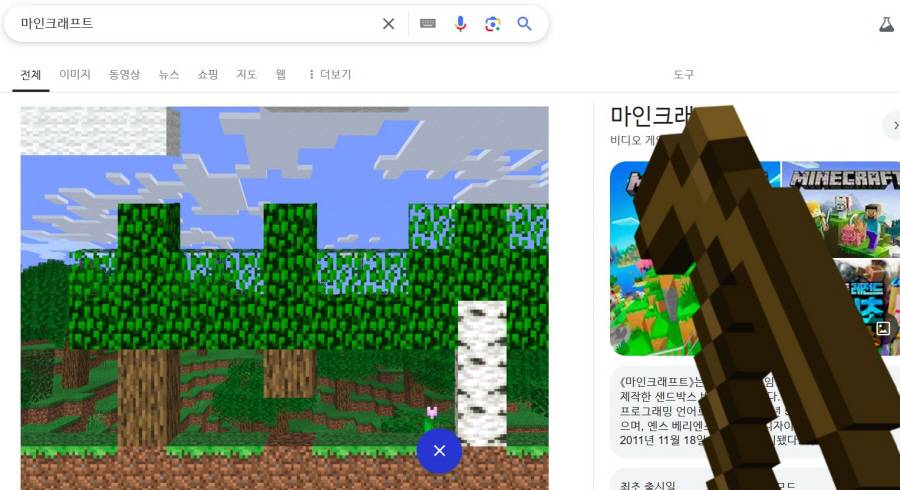The height and width of the screenshot is (490, 900).
Task: Open the 도구 search tools
Action: pos(684,75)
